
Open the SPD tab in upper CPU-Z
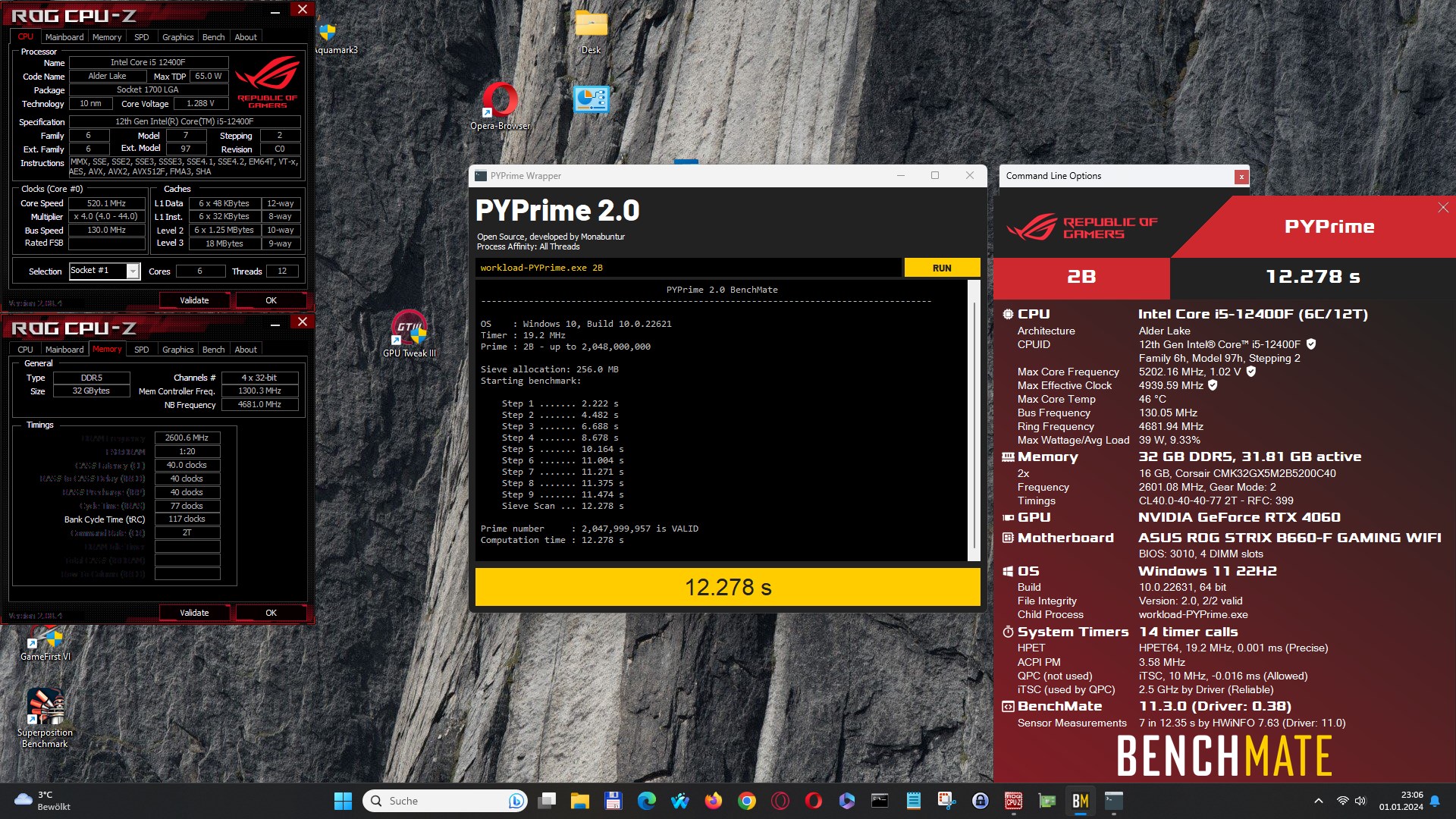(142, 37)
